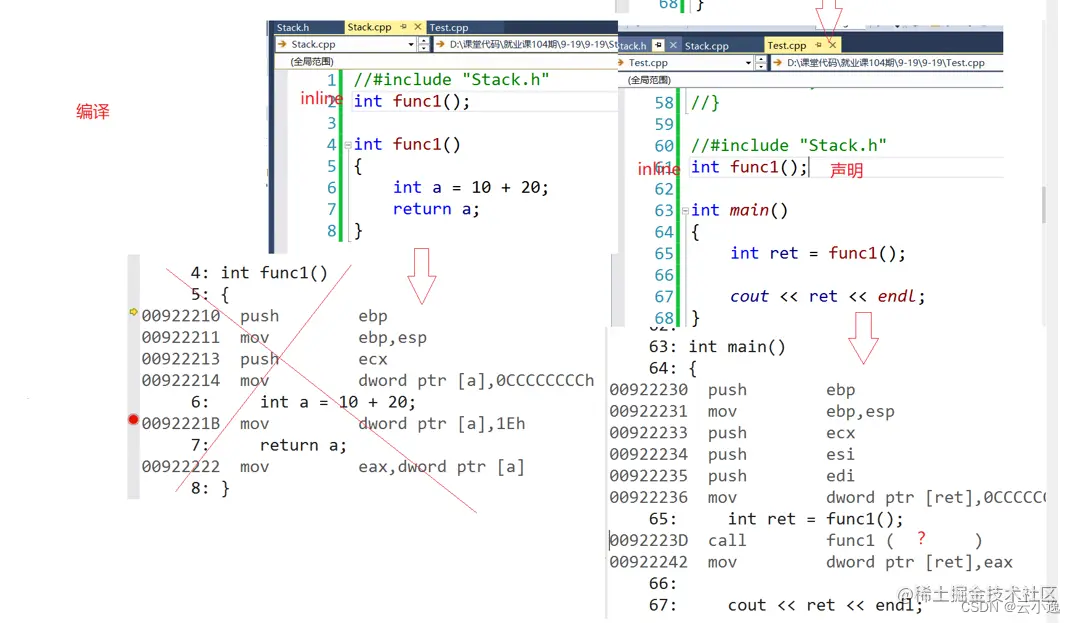The image size is (1076, 623).
Task: Open the Test.cpp file path dropdown
Action: coord(887,62)
